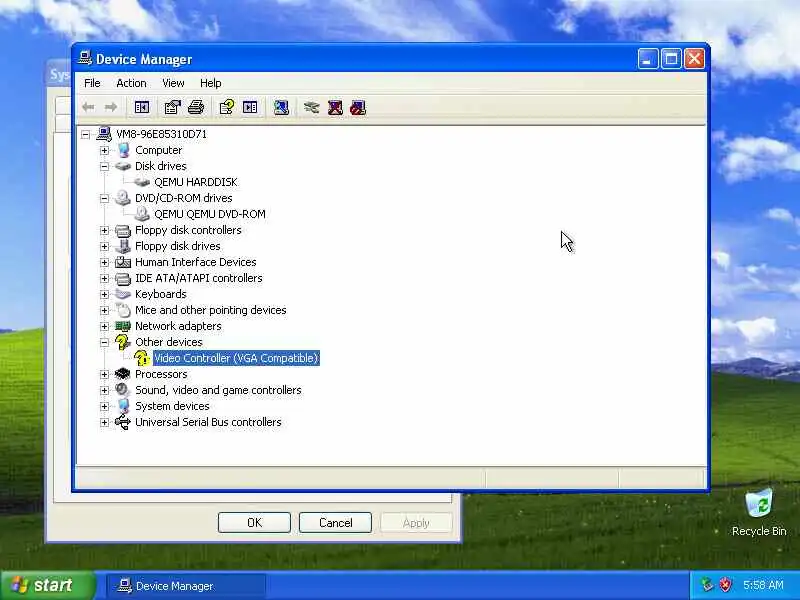Collapse the Other devices category
Viewport: 800px width, 600px height.
click(105, 342)
